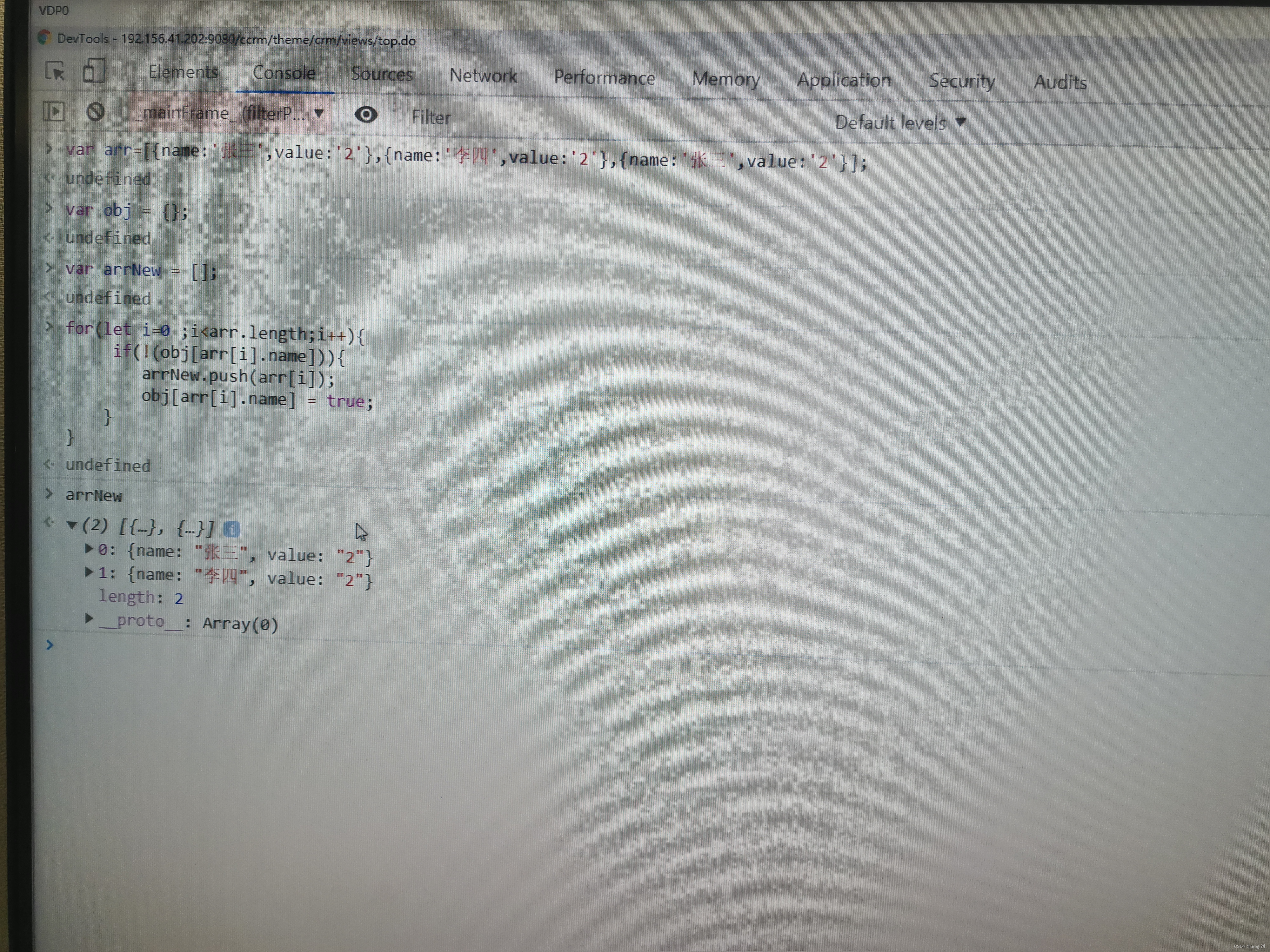Open the Application tab
Viewport: 1270px width, 952px height.
click(843, 80)
